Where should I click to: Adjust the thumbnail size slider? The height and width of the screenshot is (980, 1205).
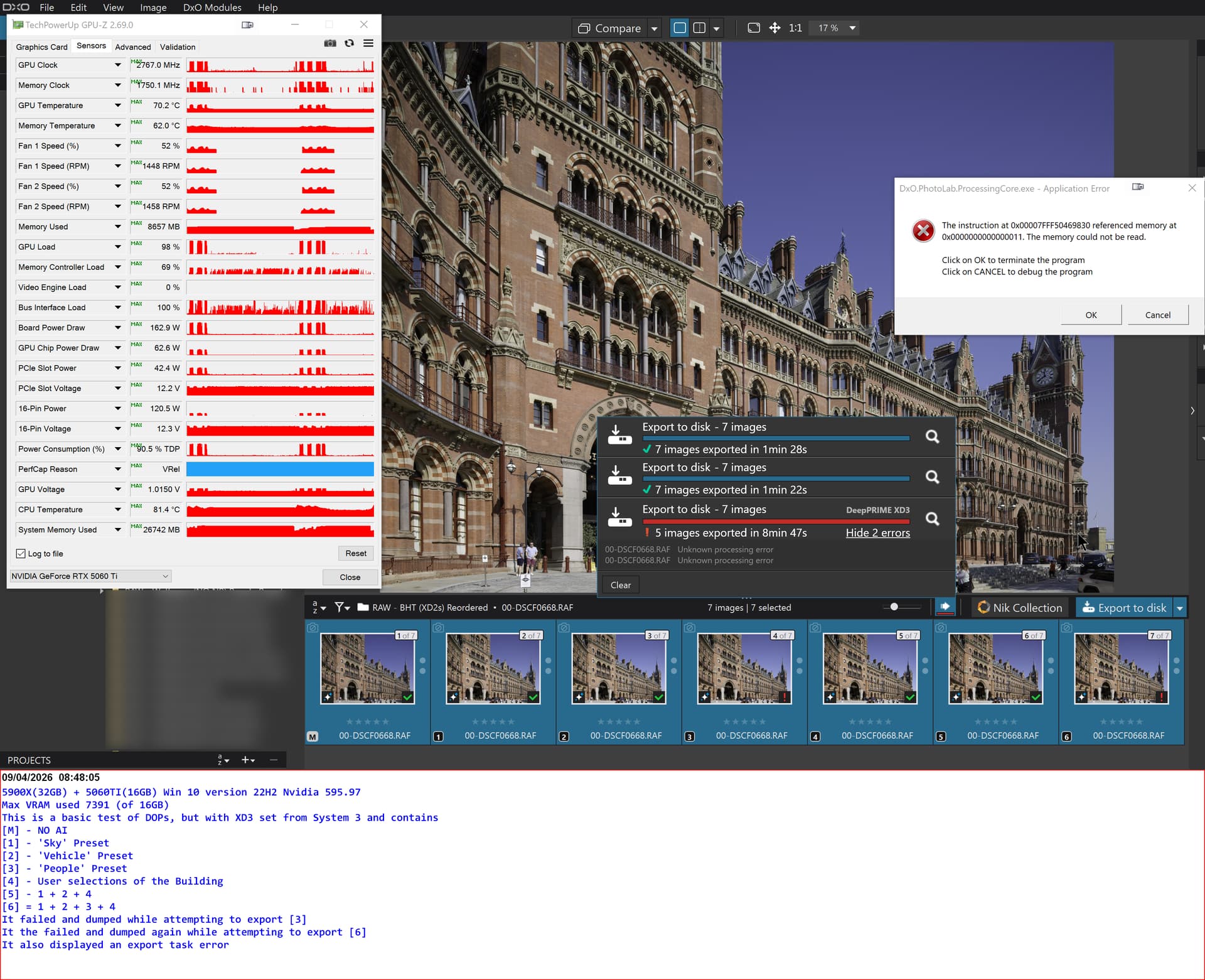click(894, 607)
